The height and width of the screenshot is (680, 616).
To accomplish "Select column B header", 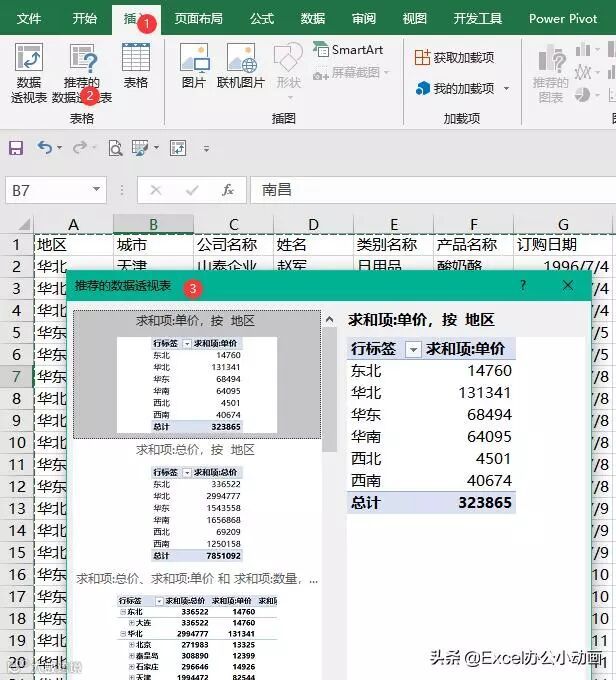I will coord(153,224).
